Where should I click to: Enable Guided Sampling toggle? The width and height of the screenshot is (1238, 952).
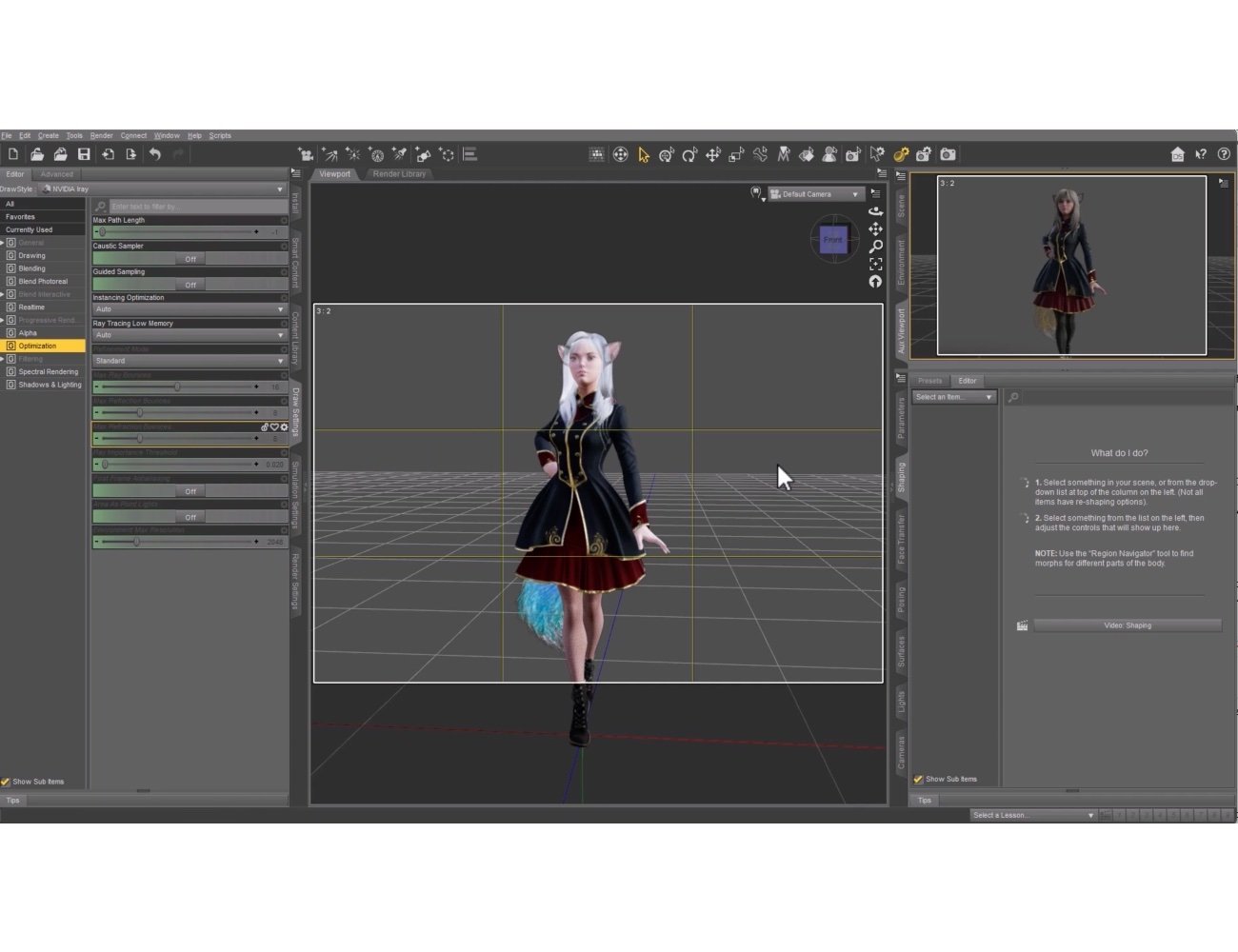pos(190,284)
